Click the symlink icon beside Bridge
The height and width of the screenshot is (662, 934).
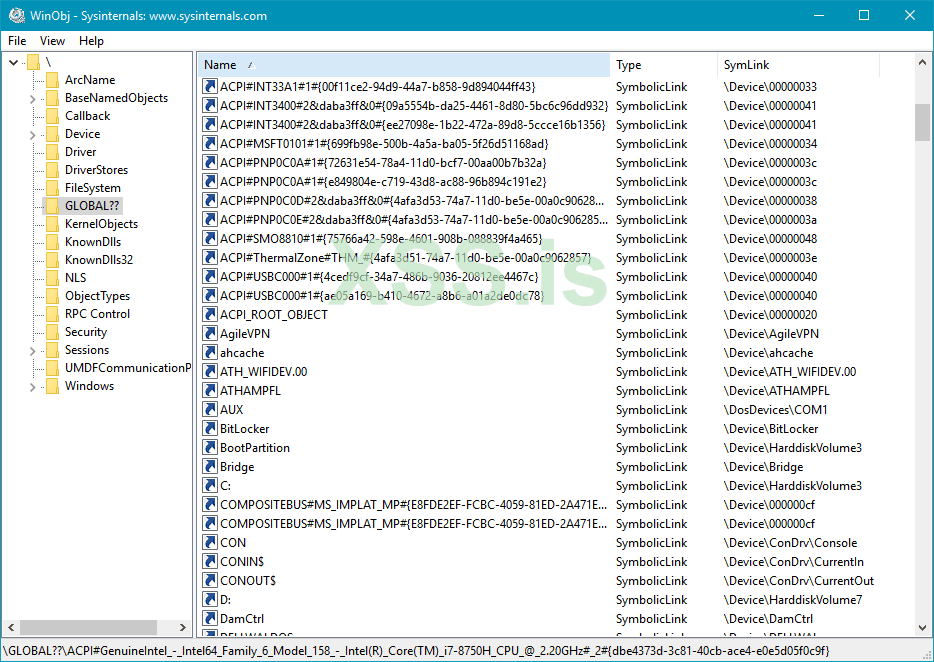tap(210, 467)
